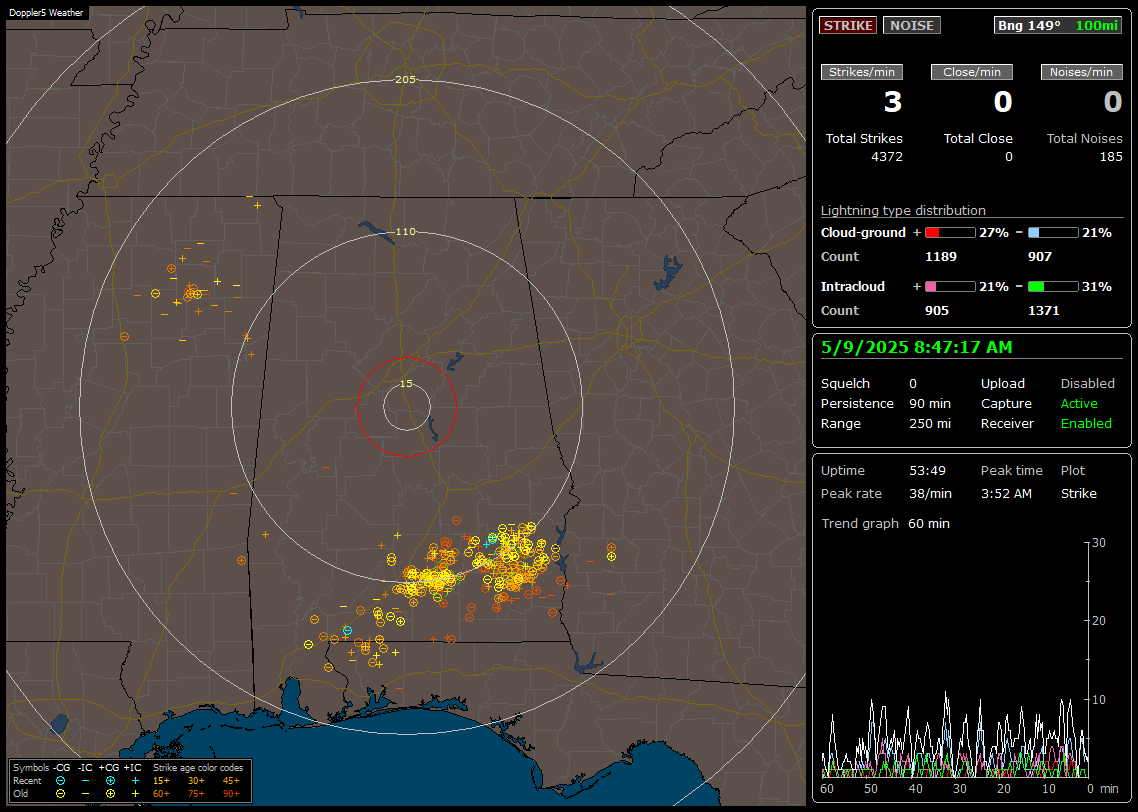
Task: Click the 60 min trend graph plot
Action: (x=955, y=660)
